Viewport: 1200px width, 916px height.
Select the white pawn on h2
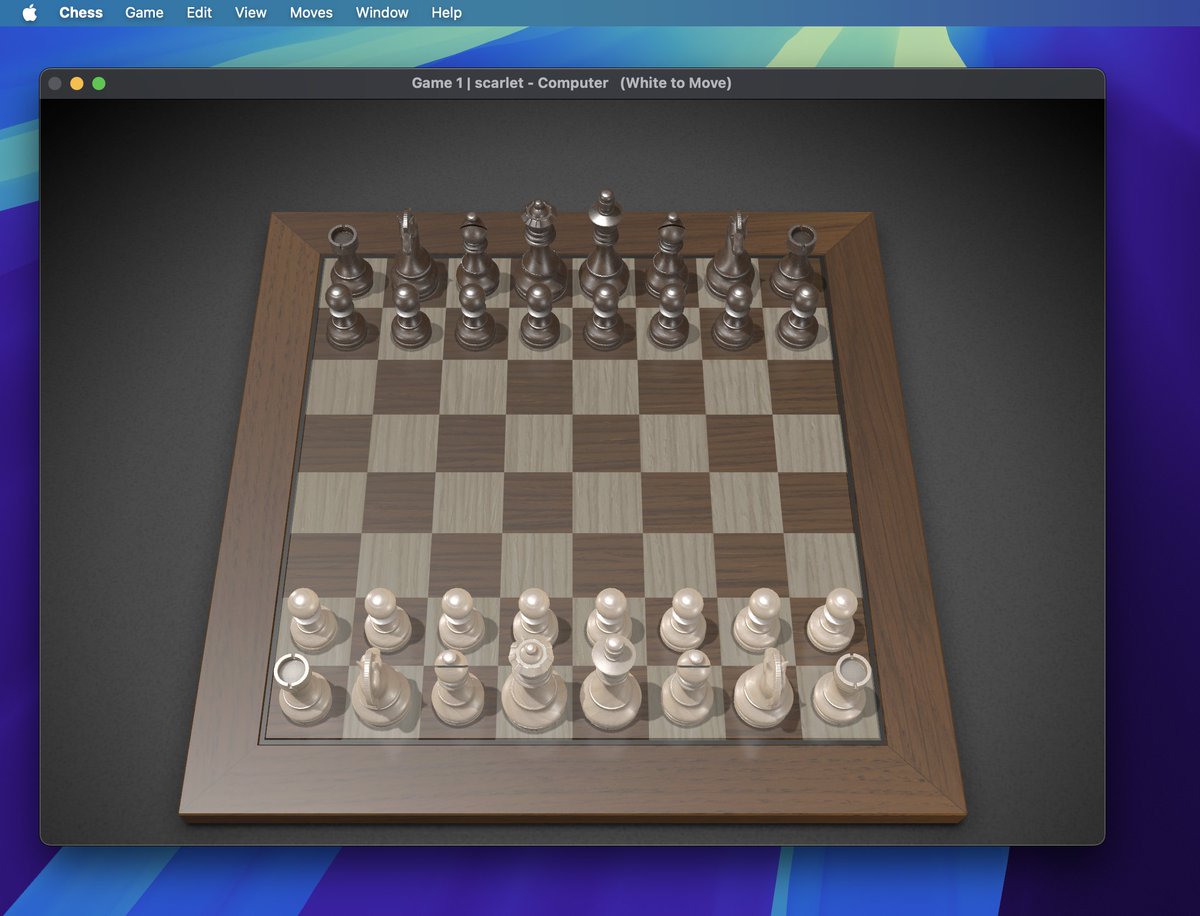coord(832,620)
